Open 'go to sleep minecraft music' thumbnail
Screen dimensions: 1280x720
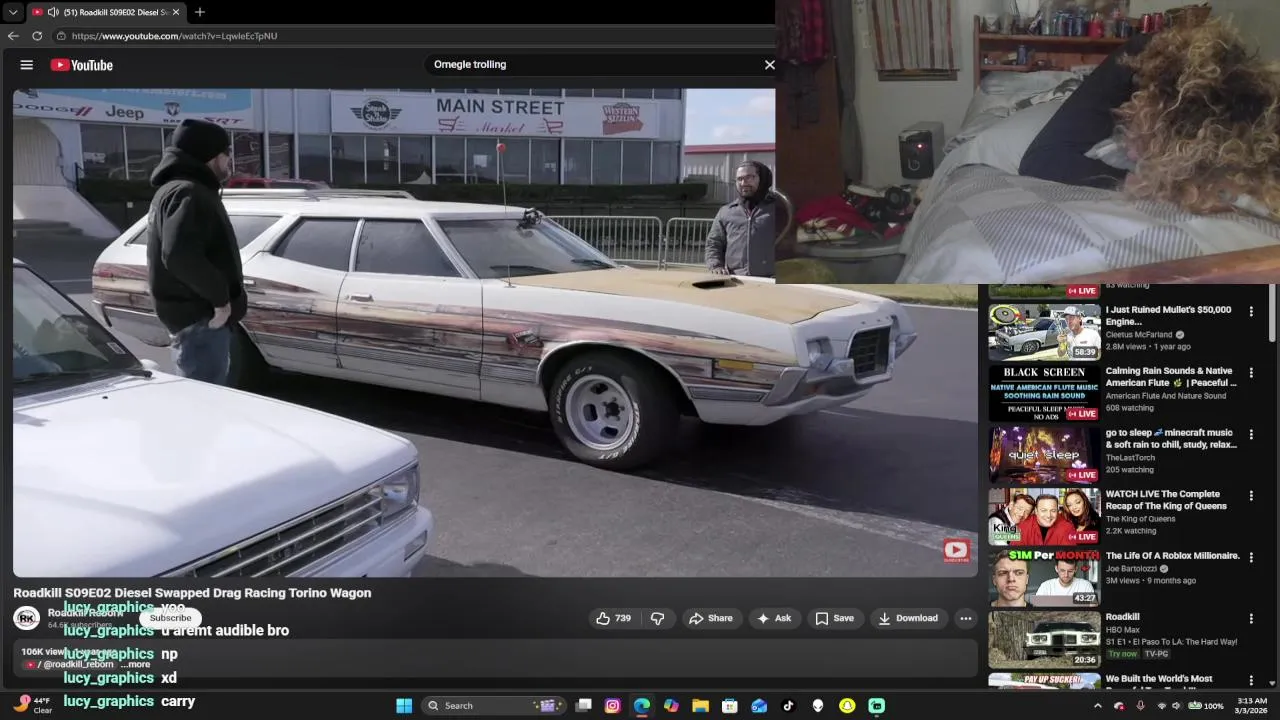point(1044,454)
